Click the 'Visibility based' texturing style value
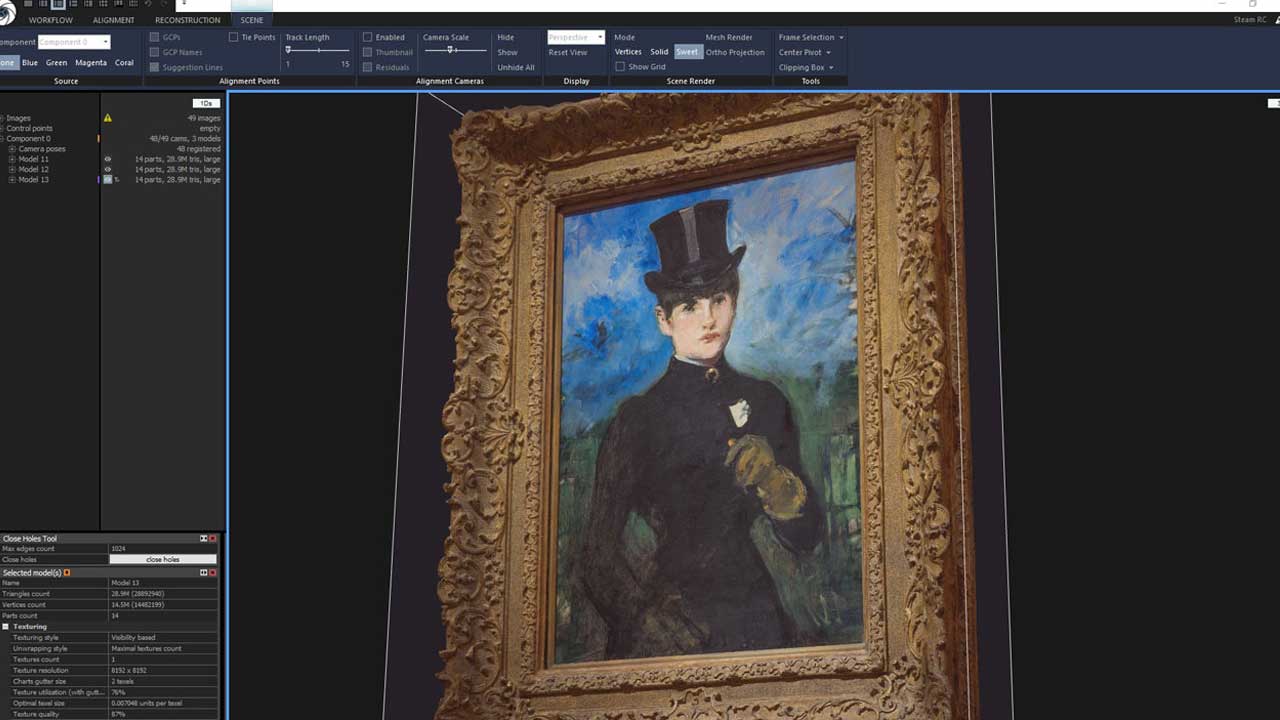 133,638
